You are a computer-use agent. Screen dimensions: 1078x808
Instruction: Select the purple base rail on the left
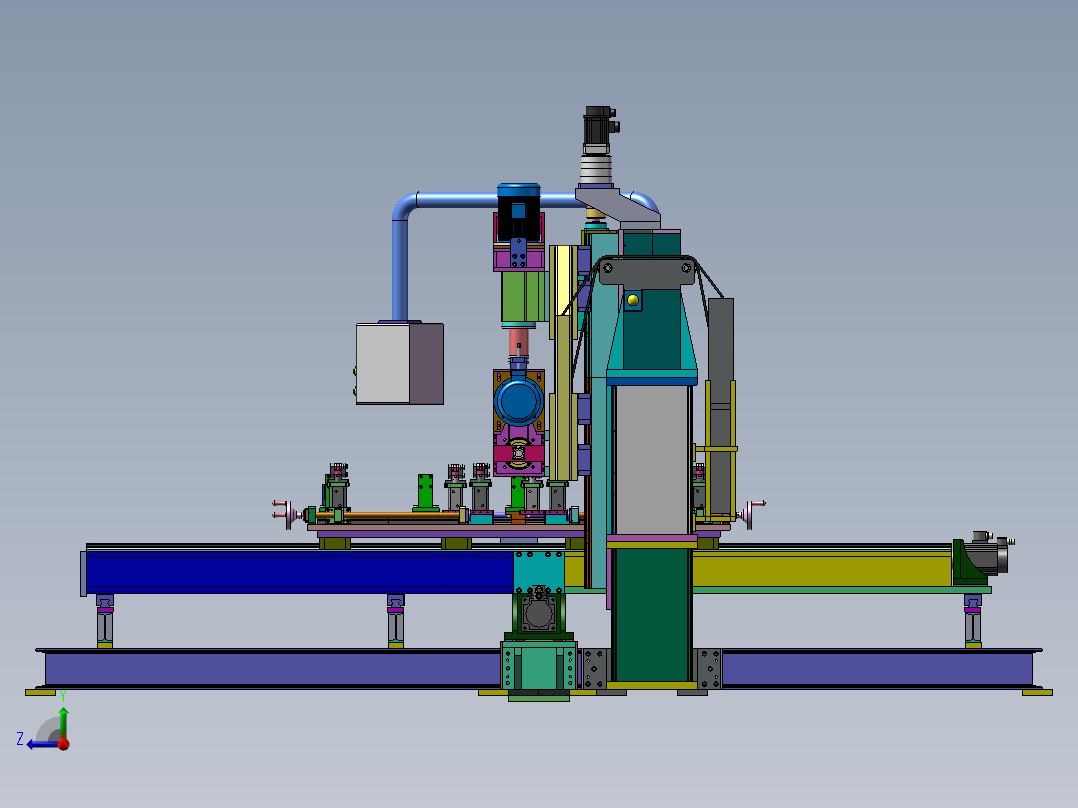click(x=273, y=668)
